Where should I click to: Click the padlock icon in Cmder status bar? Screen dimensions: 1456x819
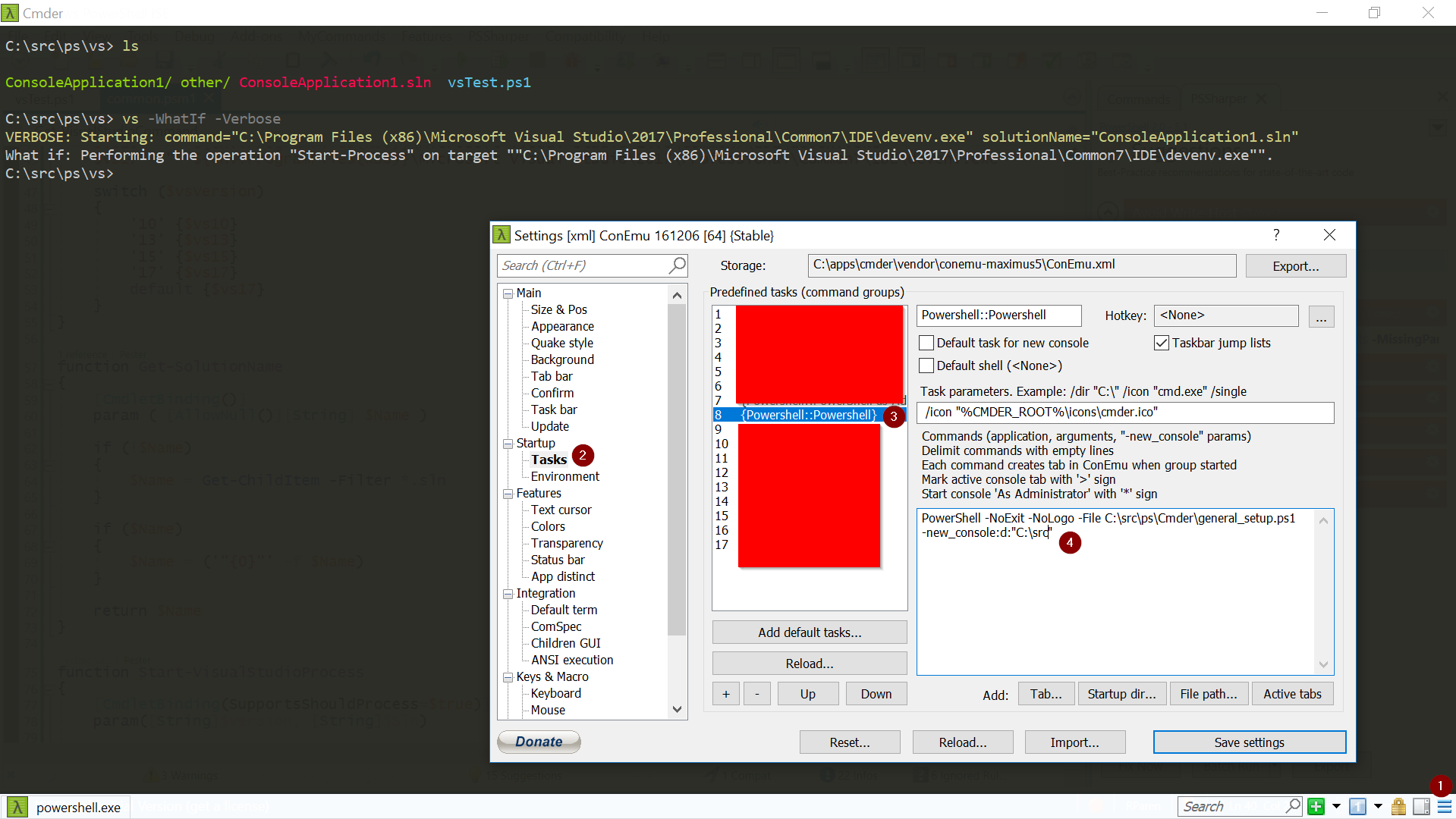1398,806
